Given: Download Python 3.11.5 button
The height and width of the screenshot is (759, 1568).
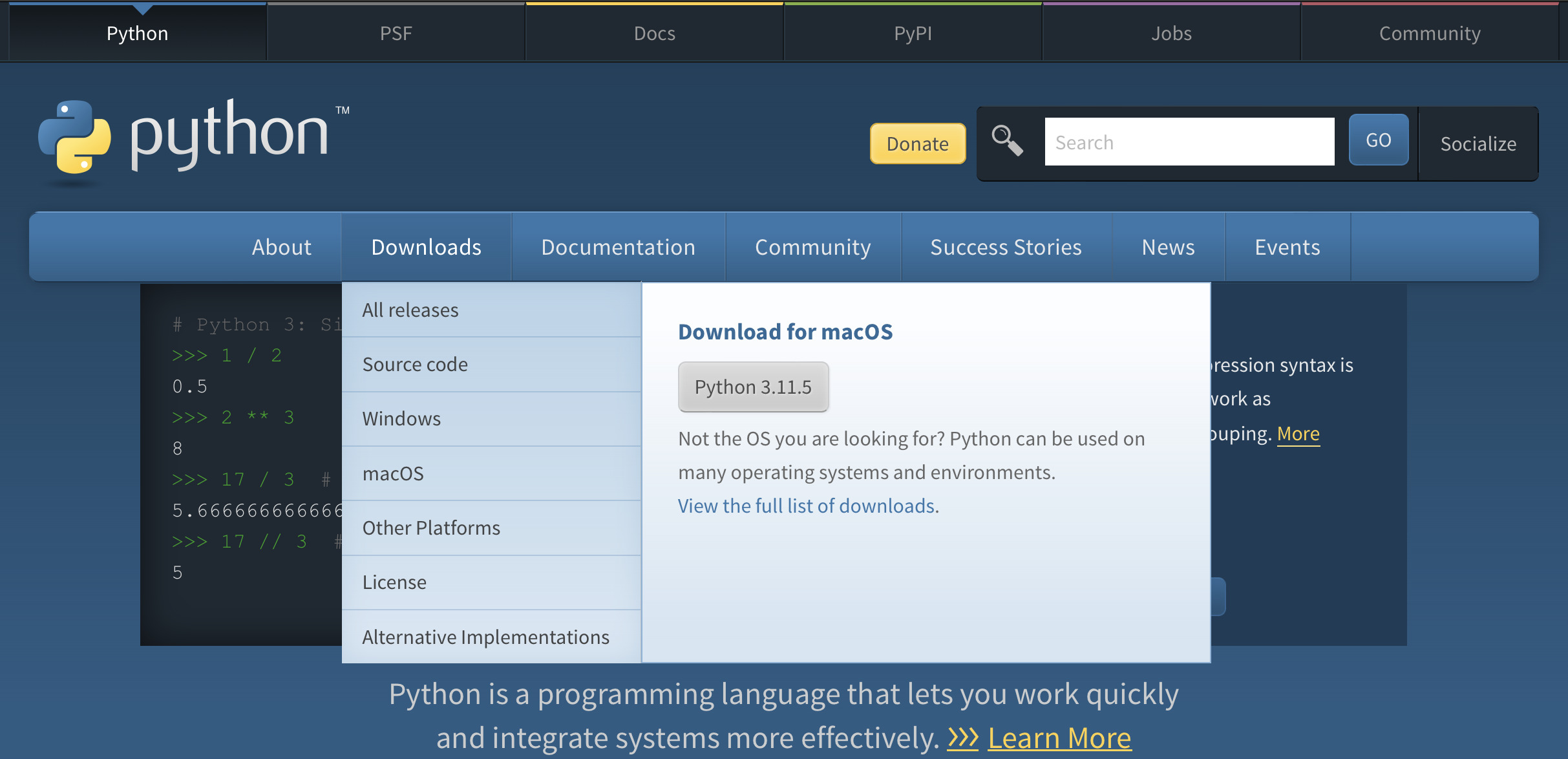Looking at the screenshot, I should coord(753,387).
